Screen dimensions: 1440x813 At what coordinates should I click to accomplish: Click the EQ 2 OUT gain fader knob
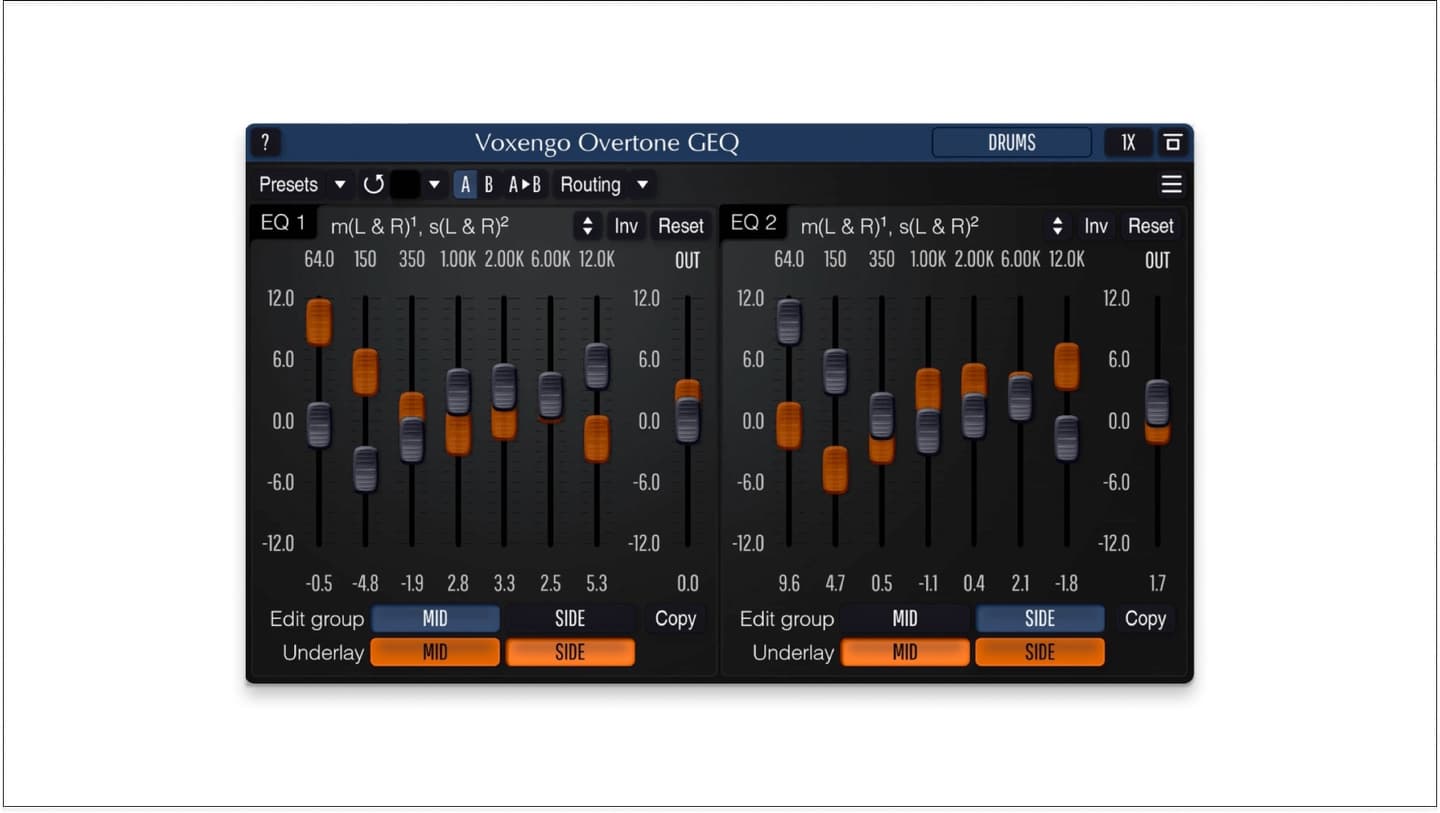[1157, 403]
